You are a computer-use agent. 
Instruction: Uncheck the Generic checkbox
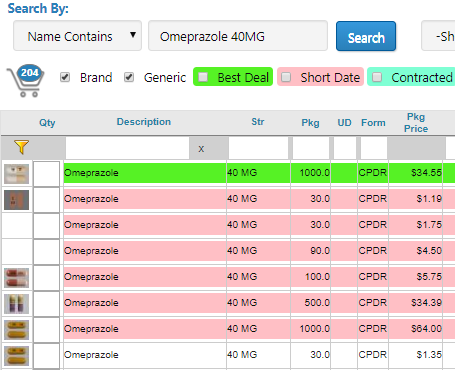coord(129,77)
